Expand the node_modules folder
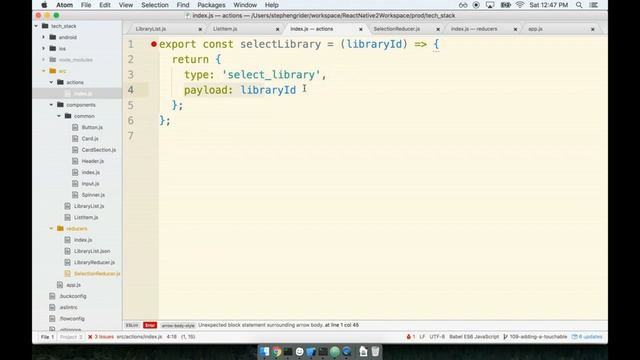This screenshot has width=640, height=360. tap(44, 60)
